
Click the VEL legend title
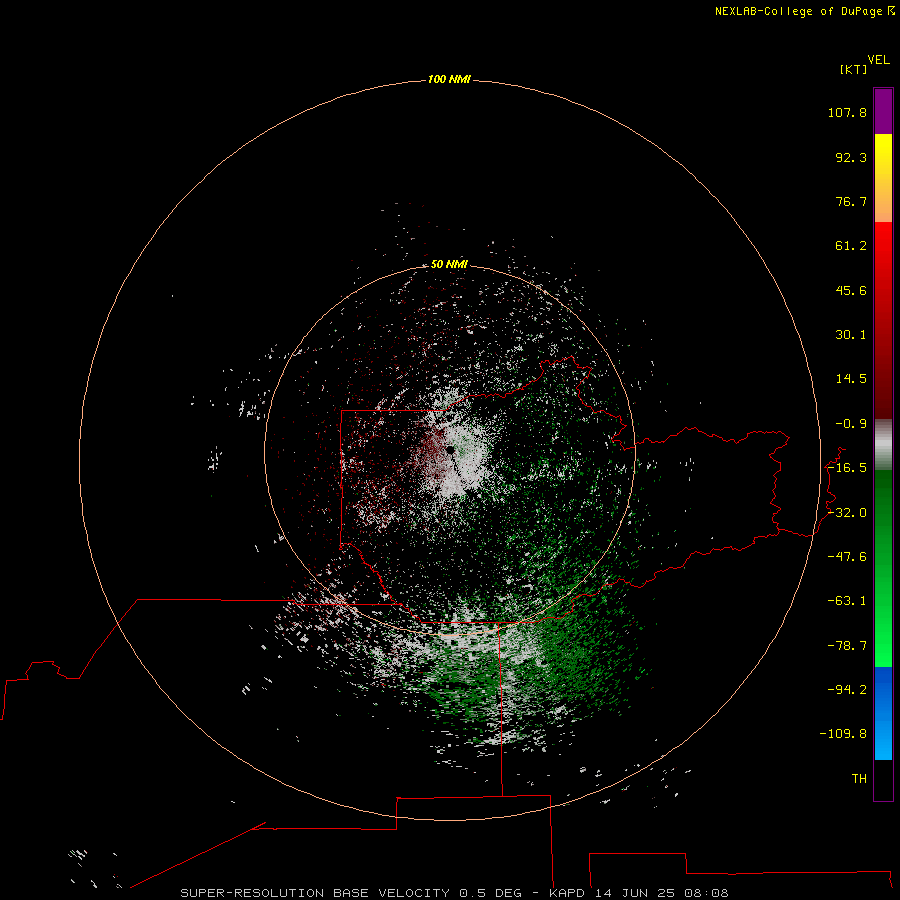pos(878,60)
